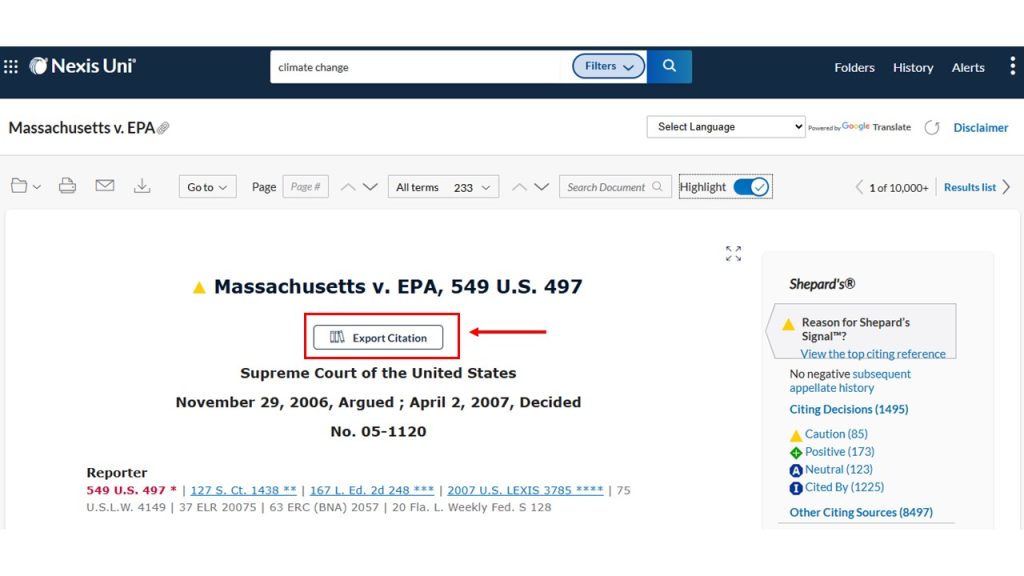This screenshot has height=576, width=1024.
Task: Click the Export Citation button
Action: 378,338
